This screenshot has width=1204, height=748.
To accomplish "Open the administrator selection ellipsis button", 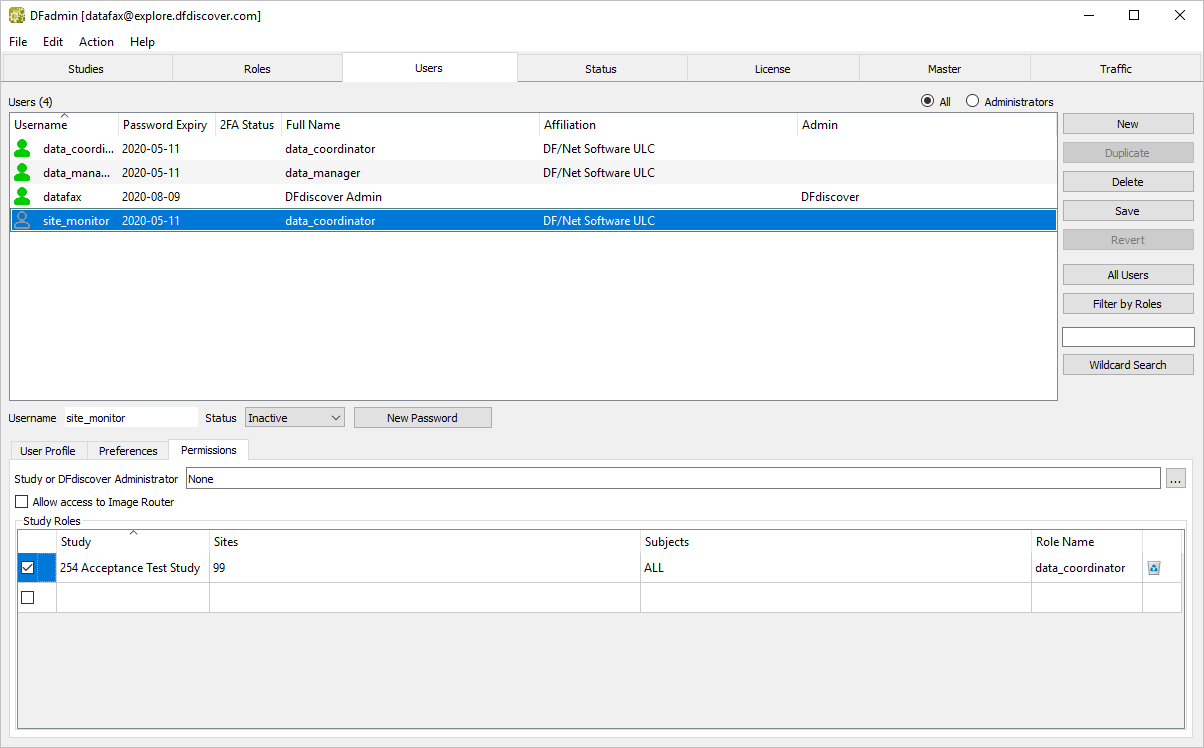I will (x=1176, y=479).
